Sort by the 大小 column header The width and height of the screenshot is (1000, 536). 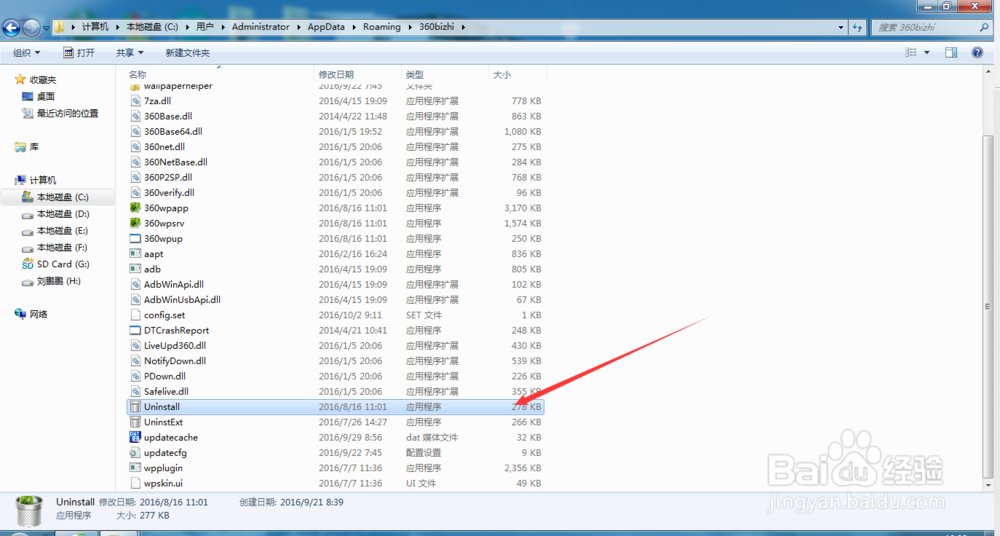[501, 75]
